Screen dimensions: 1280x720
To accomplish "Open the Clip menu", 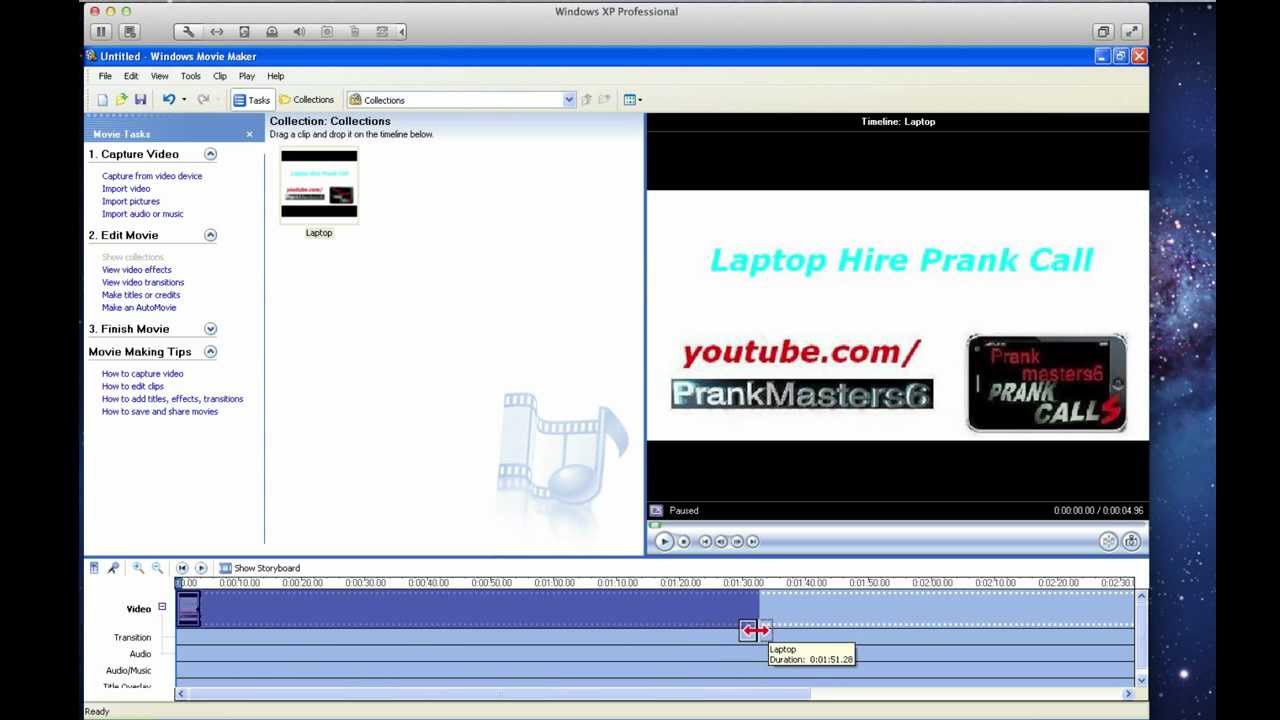I will (x=219, y=76).
